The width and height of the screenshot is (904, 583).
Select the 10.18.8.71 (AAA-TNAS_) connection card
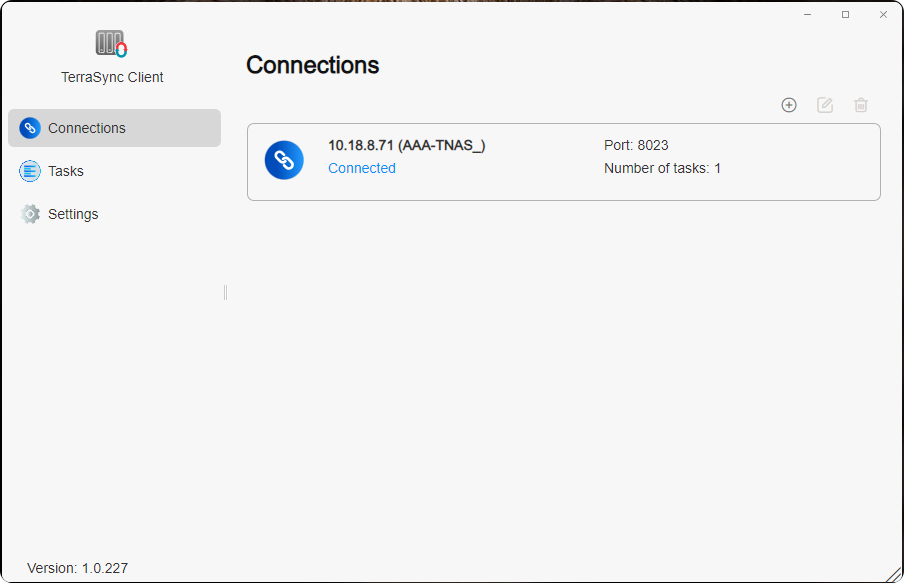(x=563, y=161)
